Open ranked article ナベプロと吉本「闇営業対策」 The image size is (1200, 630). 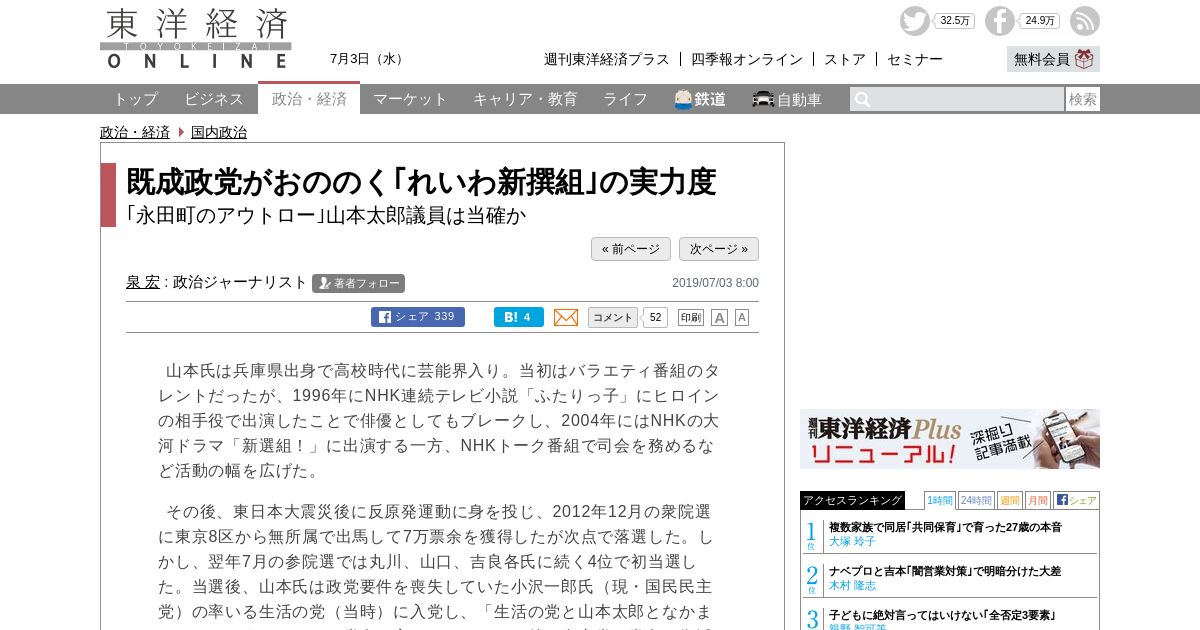click(945, 571)
